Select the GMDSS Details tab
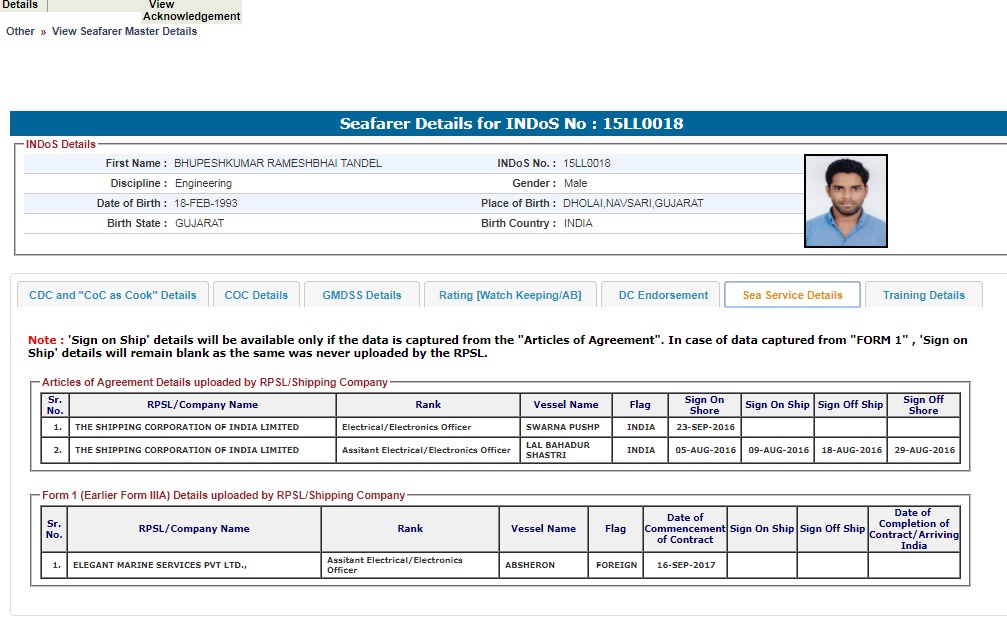Viewport: 1007px width, 619px height. coord(361,295)
